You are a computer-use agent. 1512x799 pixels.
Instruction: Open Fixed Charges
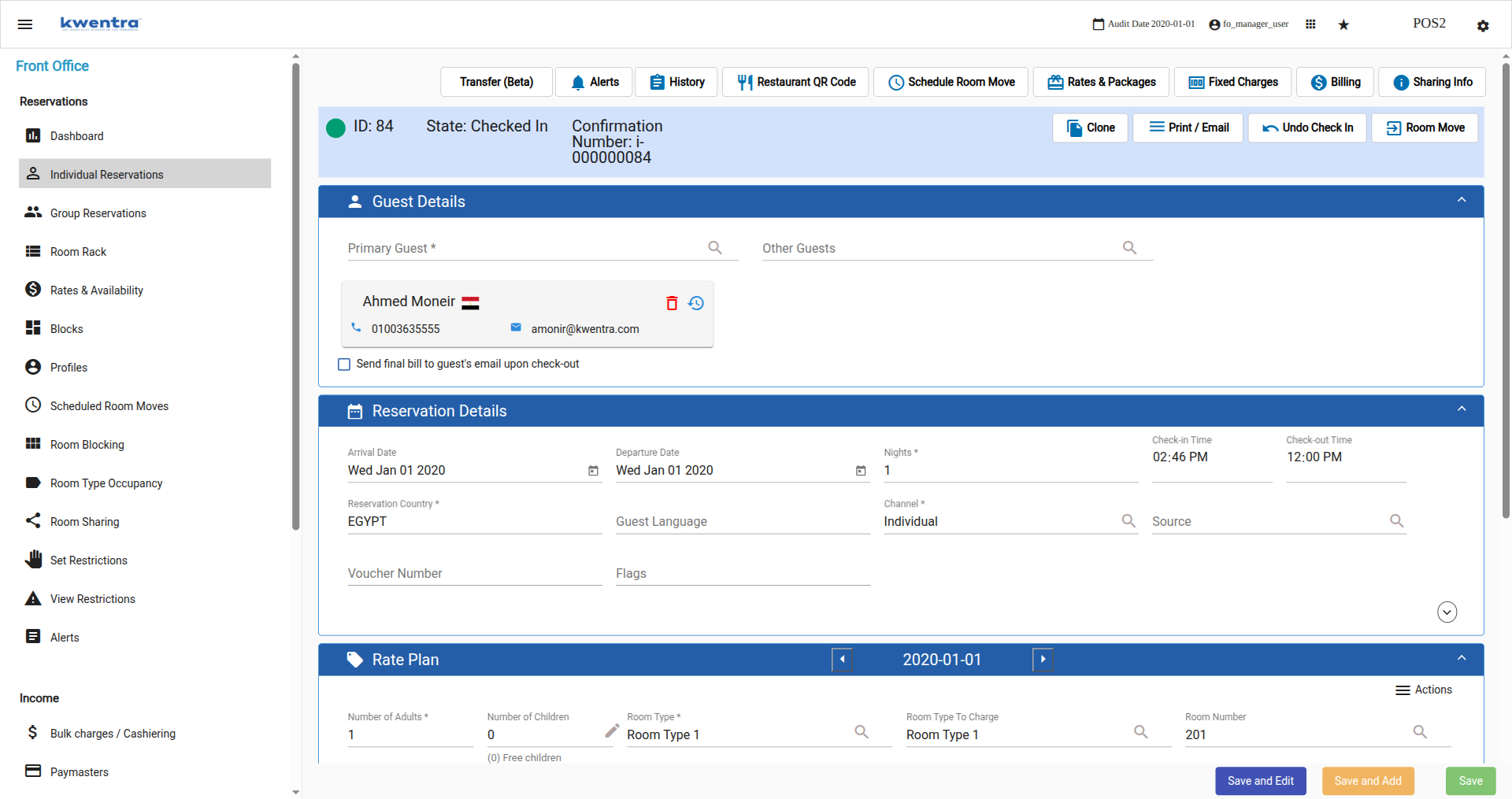coord(1232,82)
